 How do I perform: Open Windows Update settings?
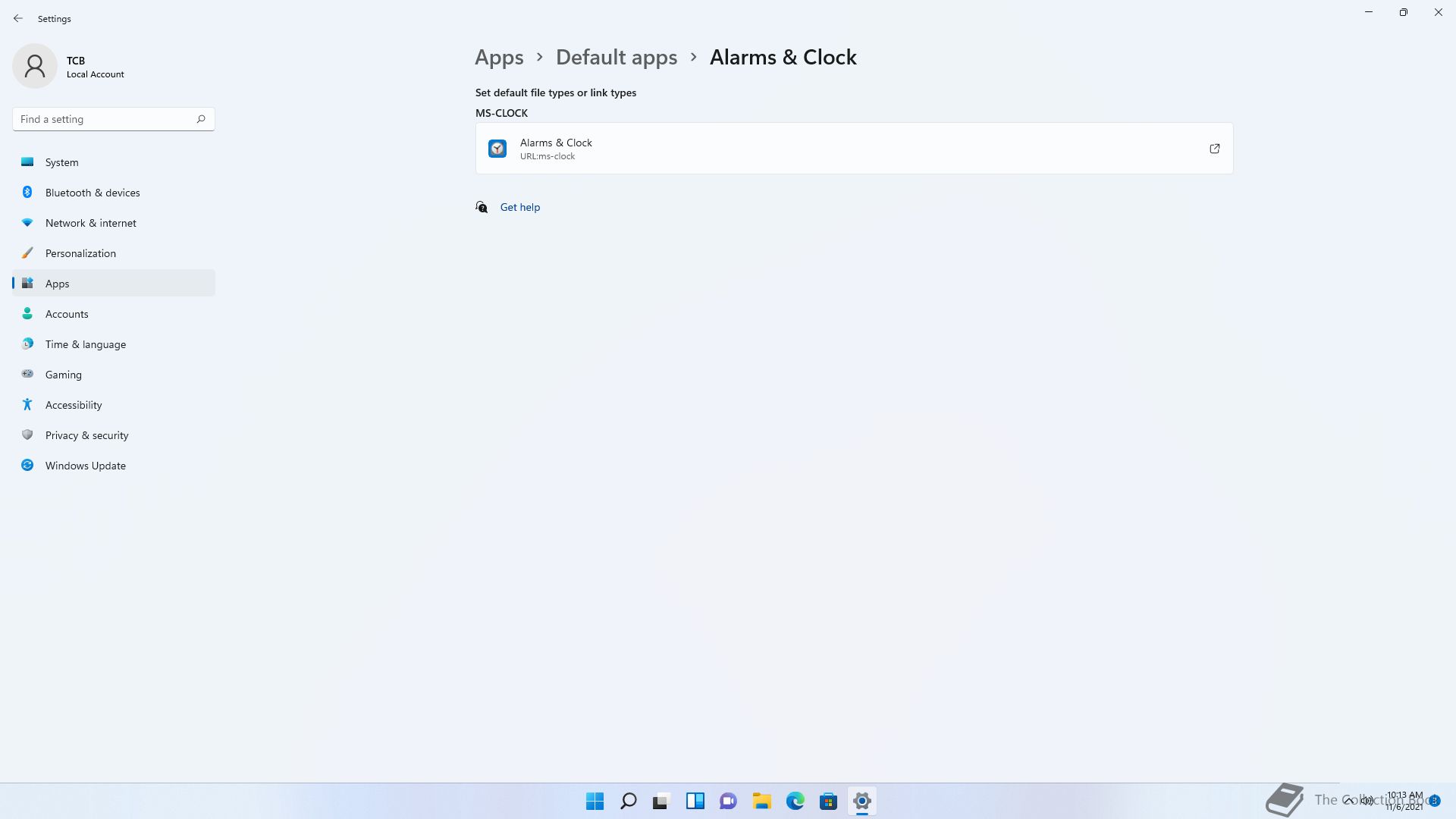point(114,466)
